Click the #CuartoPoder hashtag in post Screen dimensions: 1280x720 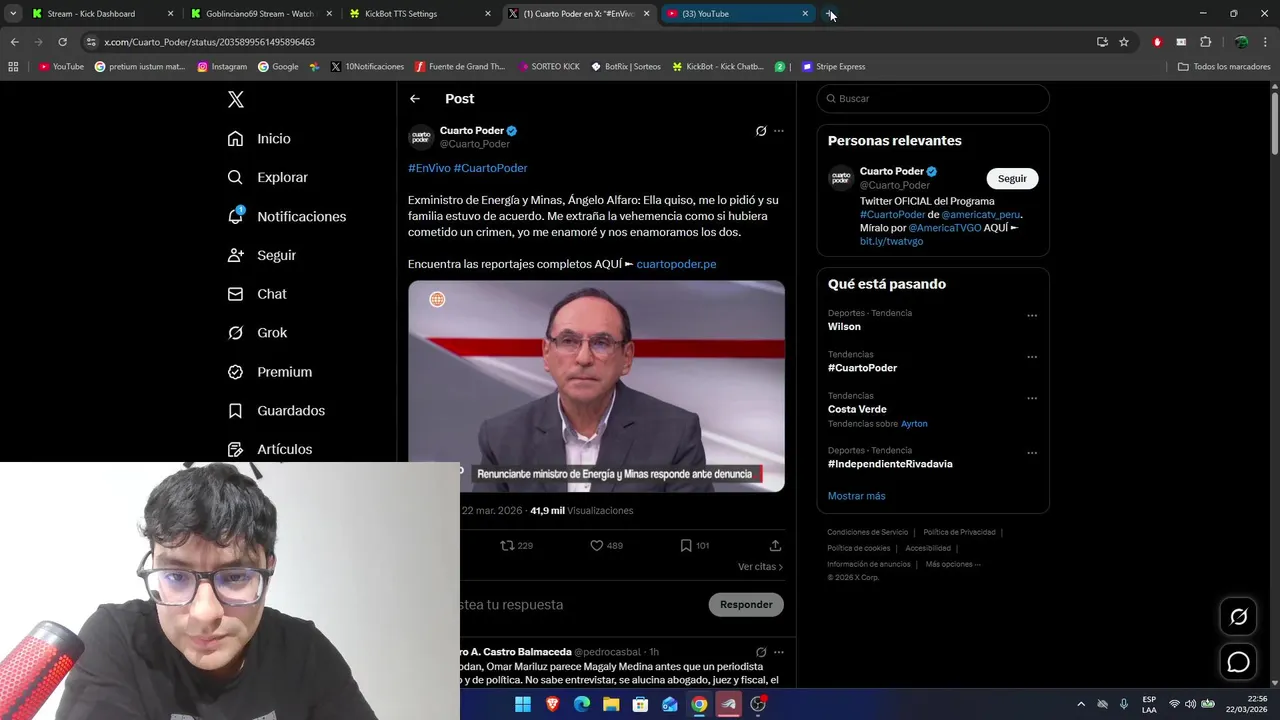pyautogui.click(x=490, y=168)
